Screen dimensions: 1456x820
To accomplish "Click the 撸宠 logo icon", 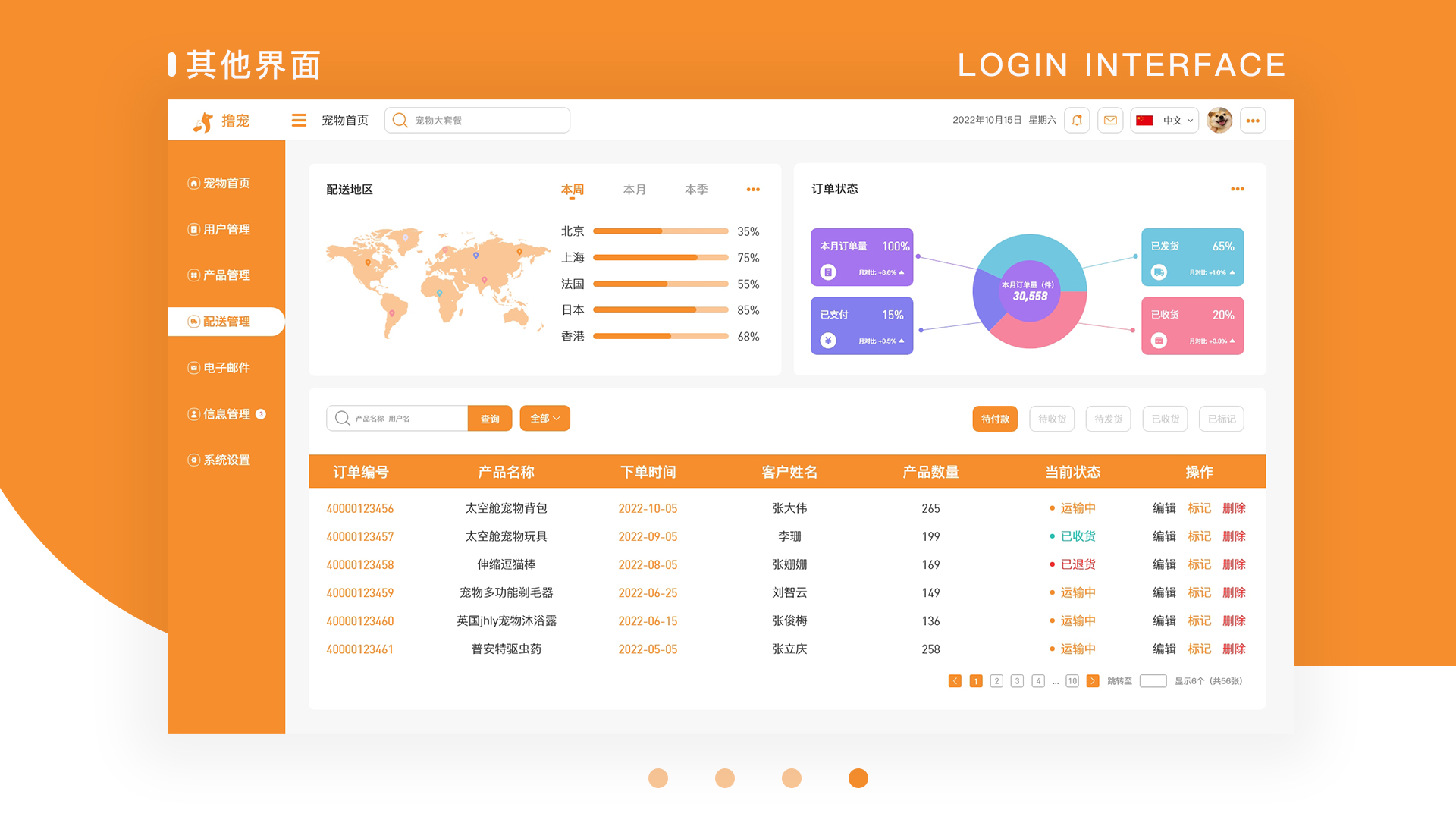I will (203, 121).
